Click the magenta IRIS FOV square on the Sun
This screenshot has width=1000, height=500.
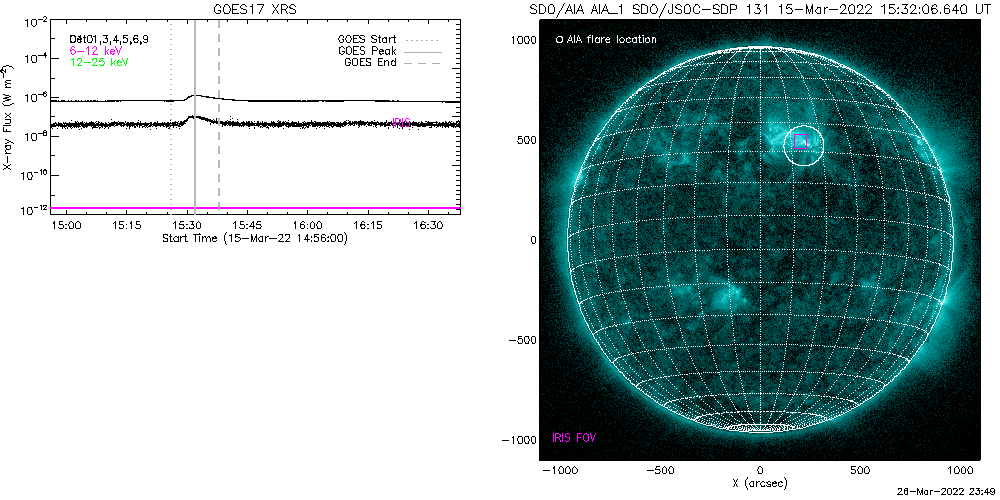tap(801, 141)
